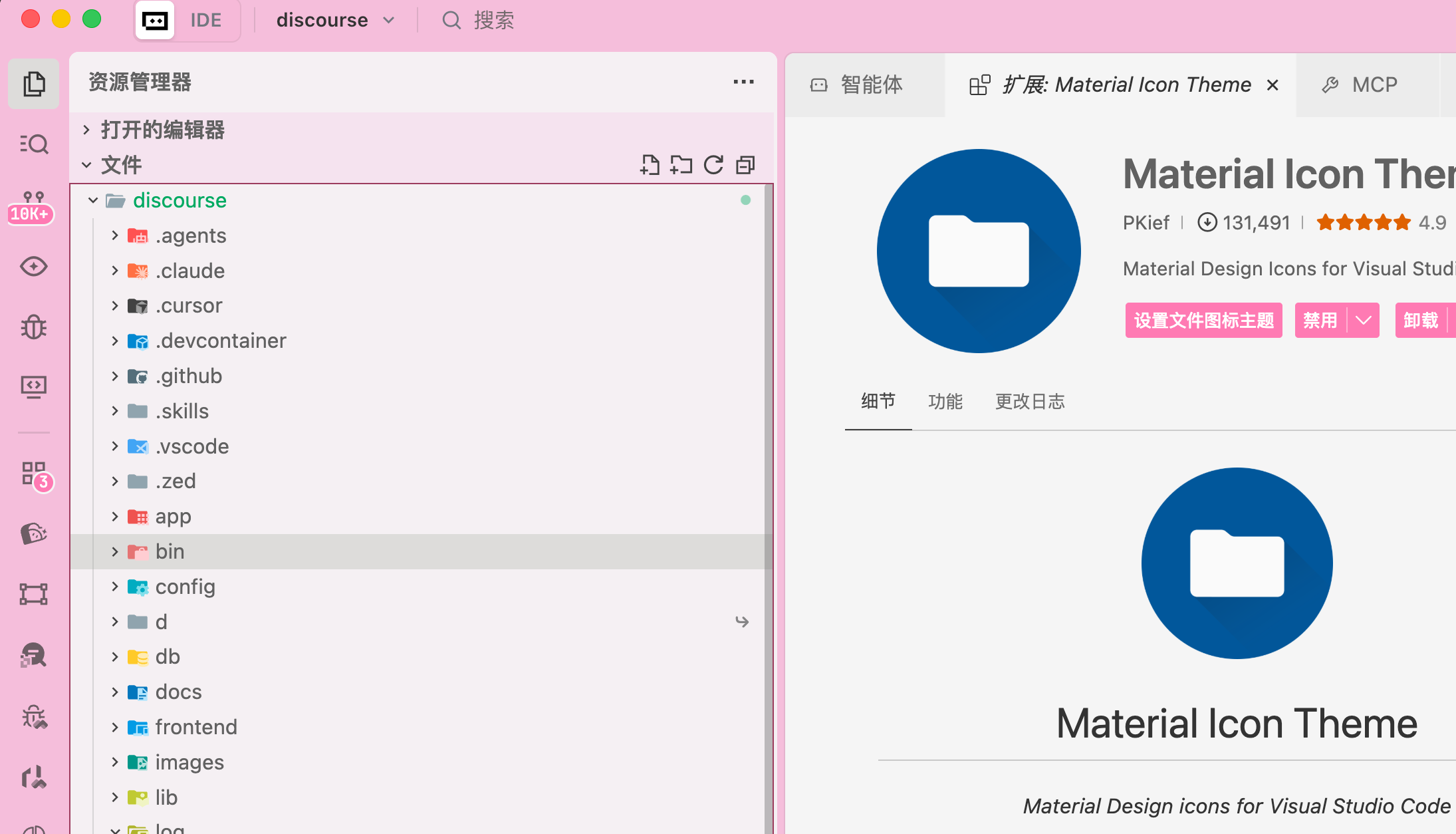Viewport: 1456px width, 834px height.
Task: Expand the 打开的编辑器 section
Action: [162, 130]
